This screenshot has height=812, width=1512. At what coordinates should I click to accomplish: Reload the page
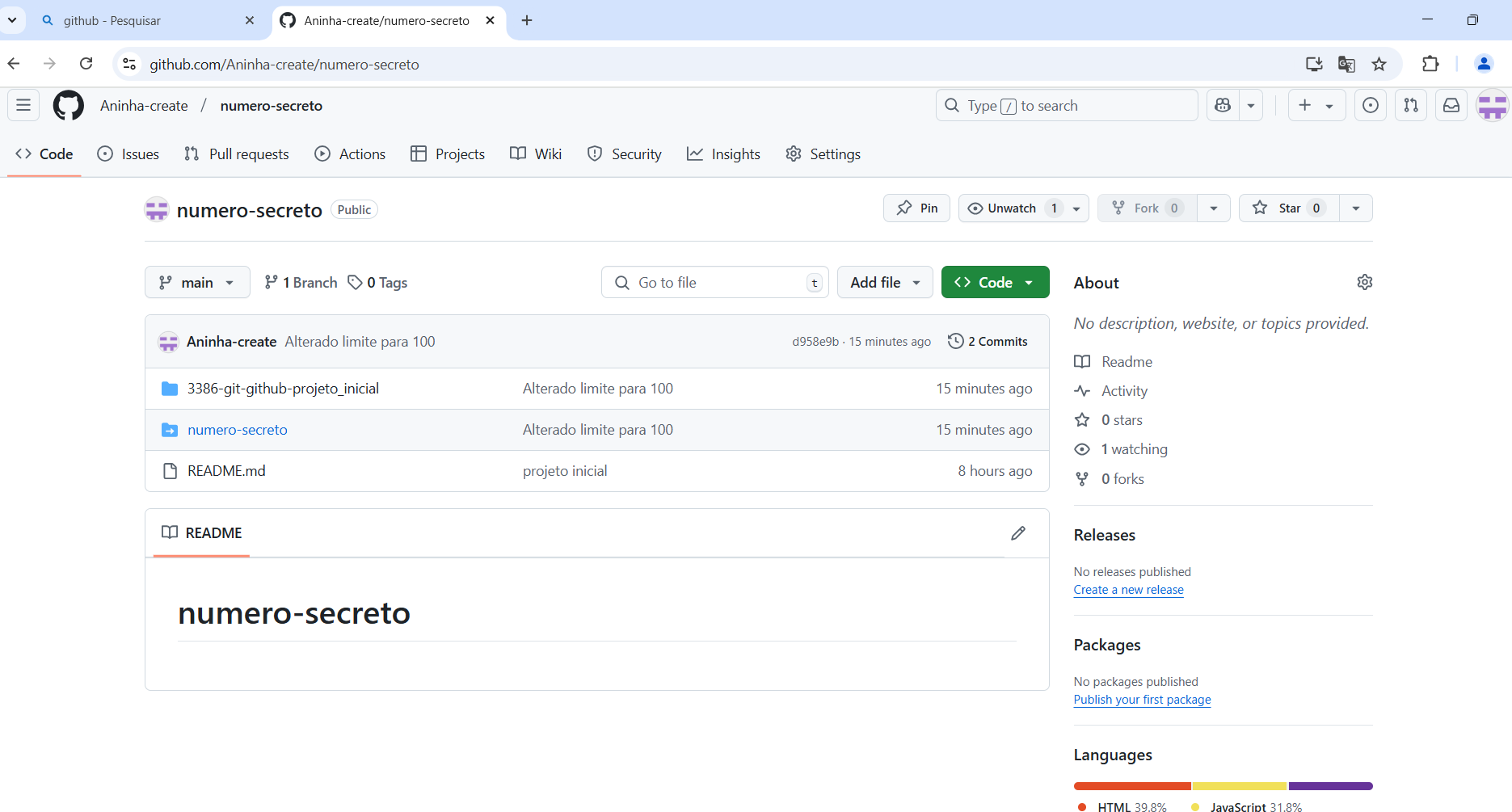86,64
